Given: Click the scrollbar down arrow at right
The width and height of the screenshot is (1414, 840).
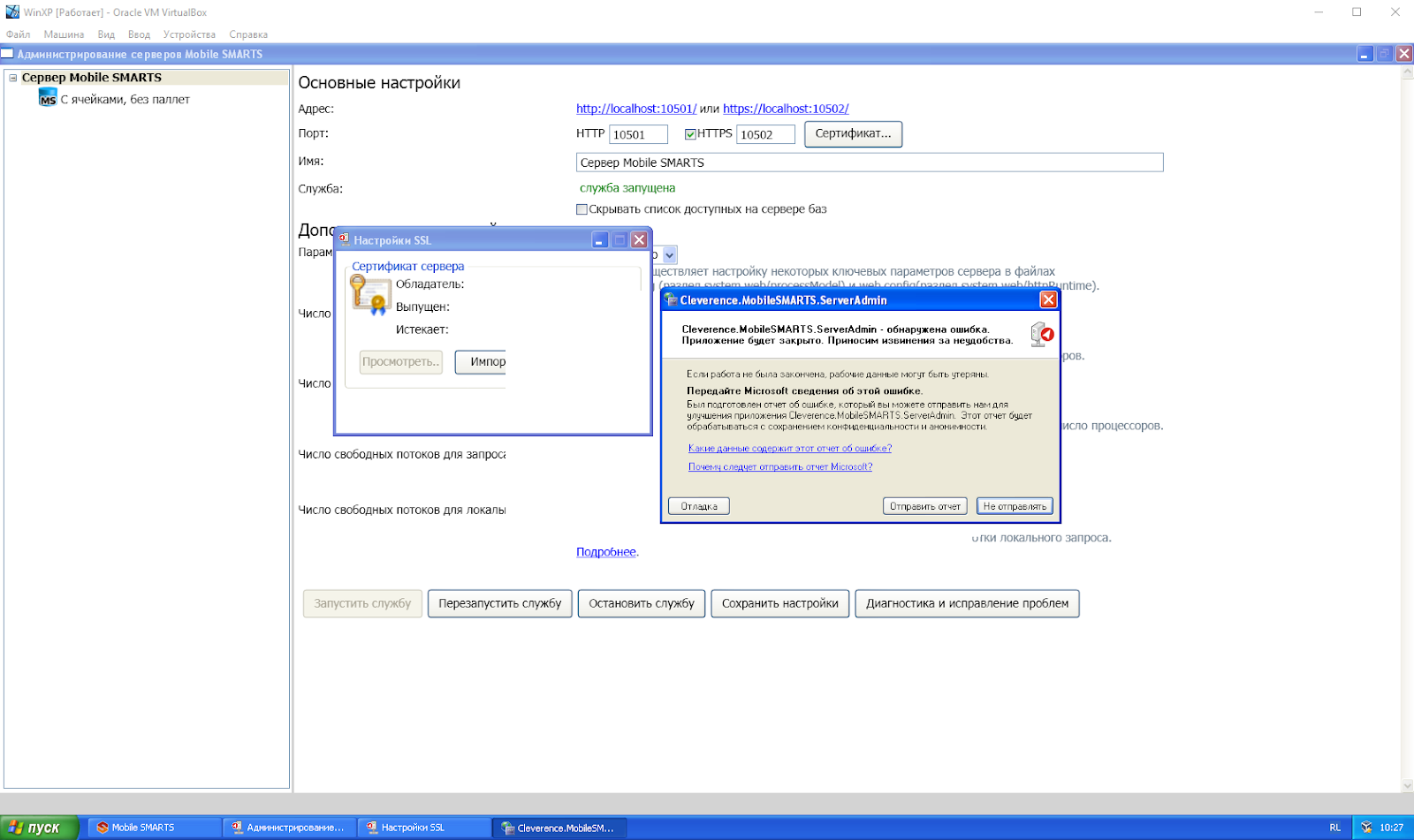Looking at the screenshot, I should 1407,785.
